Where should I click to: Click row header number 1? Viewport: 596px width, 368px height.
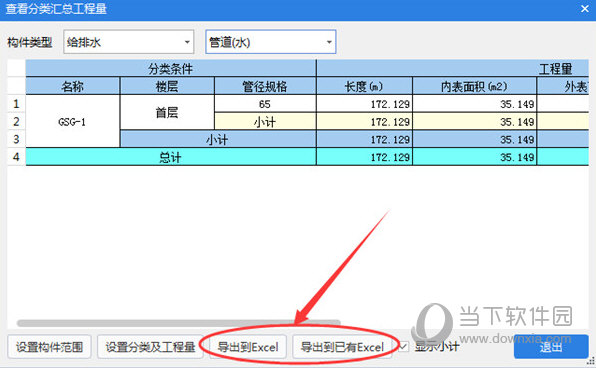pos(16,104)
